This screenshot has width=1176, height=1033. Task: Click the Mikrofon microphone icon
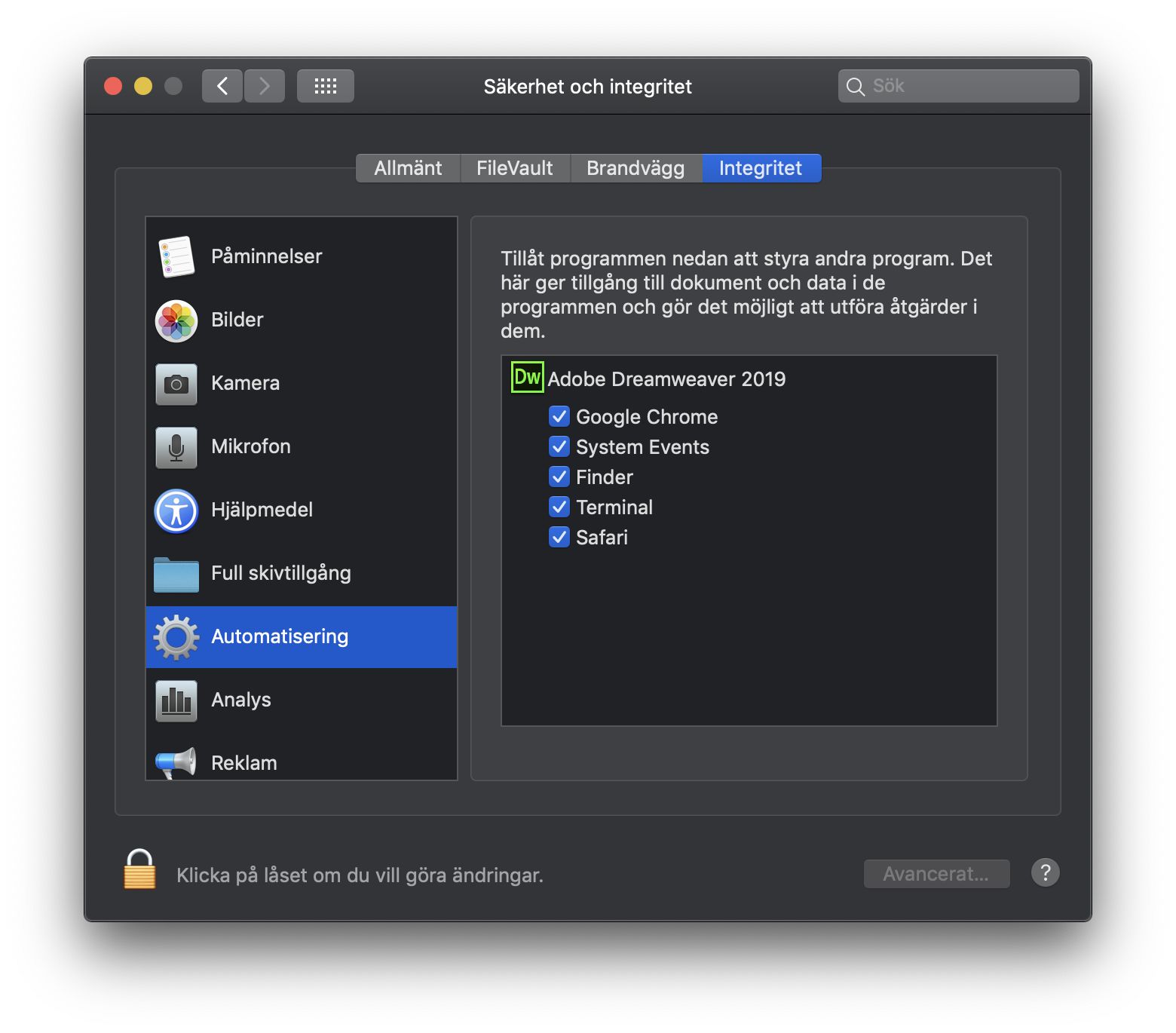176,448
